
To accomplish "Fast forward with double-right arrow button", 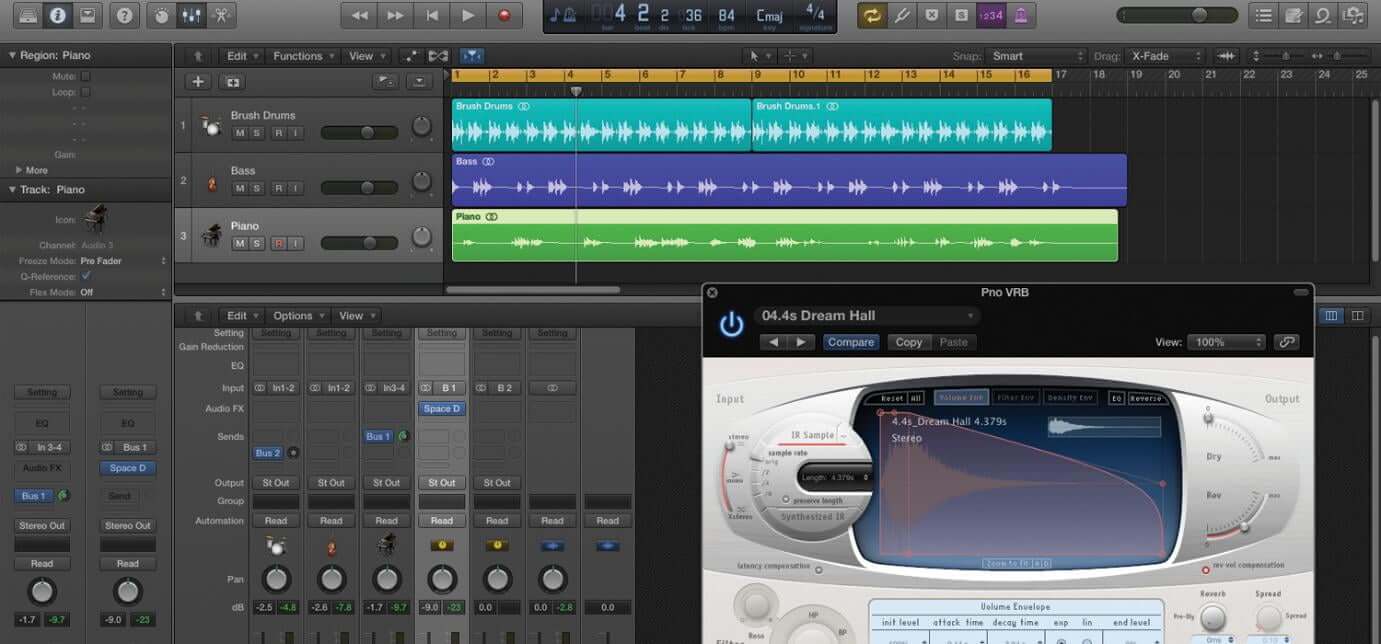I will pyautogui.click(x=395, y=15).
